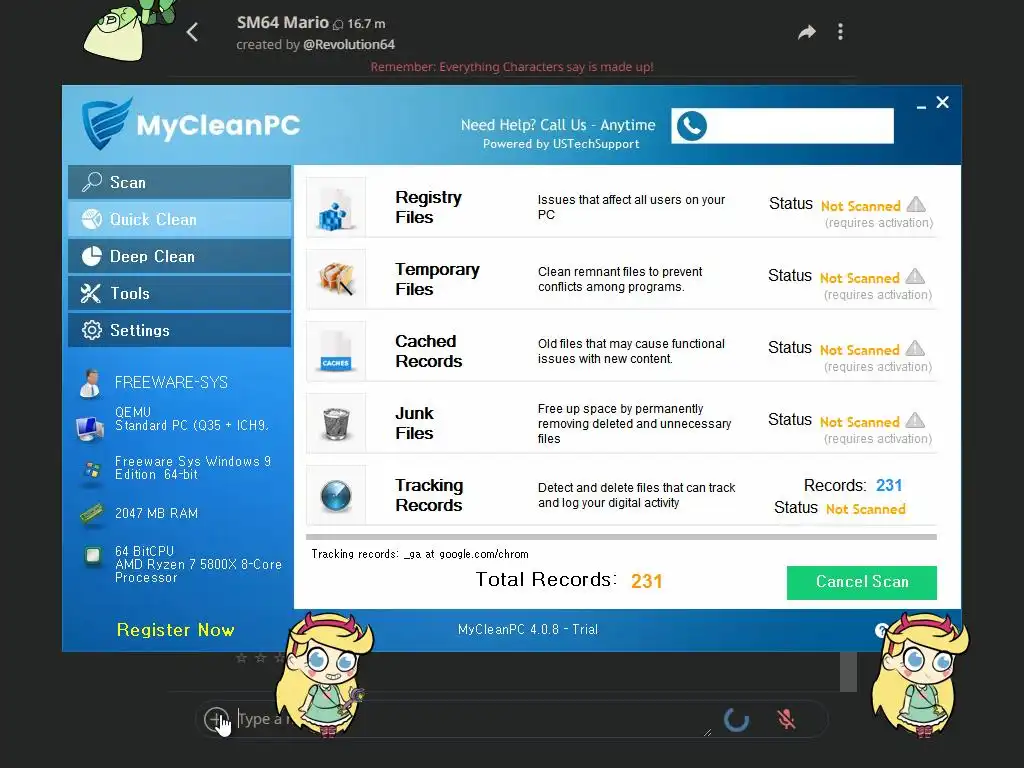Image resolution: width=1024 pixels, height=768 pixels.
Task: Click the Junk Files label
Action: (414, 423)
